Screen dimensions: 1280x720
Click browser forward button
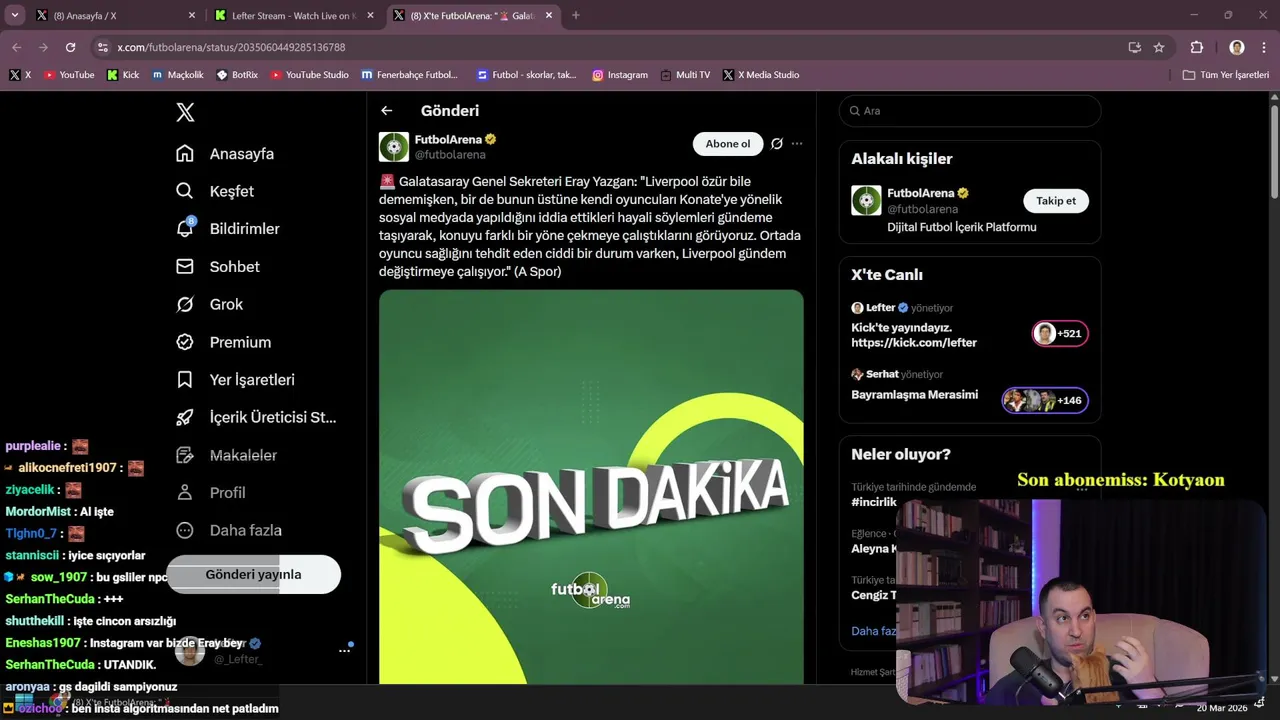(43, 47)
